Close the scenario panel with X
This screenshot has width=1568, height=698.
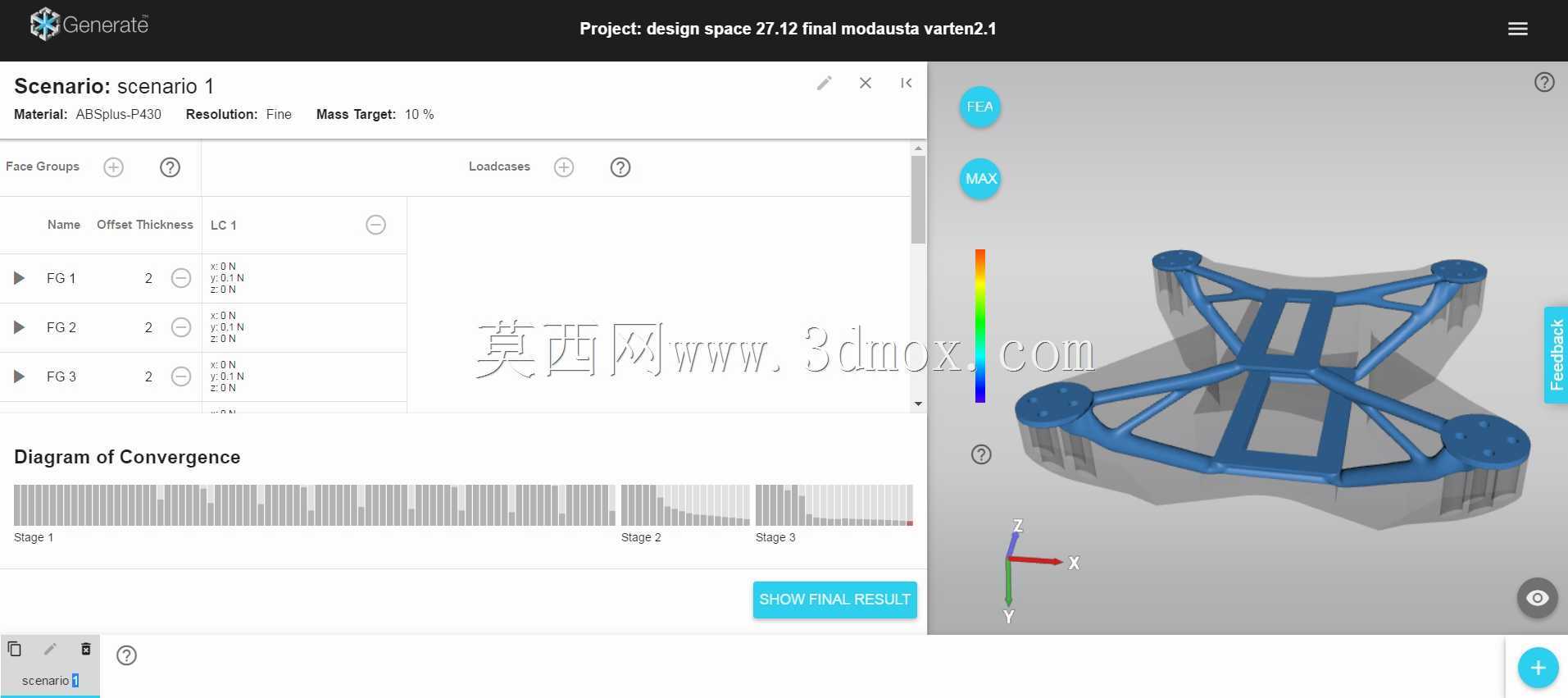(x=865, y=83)
